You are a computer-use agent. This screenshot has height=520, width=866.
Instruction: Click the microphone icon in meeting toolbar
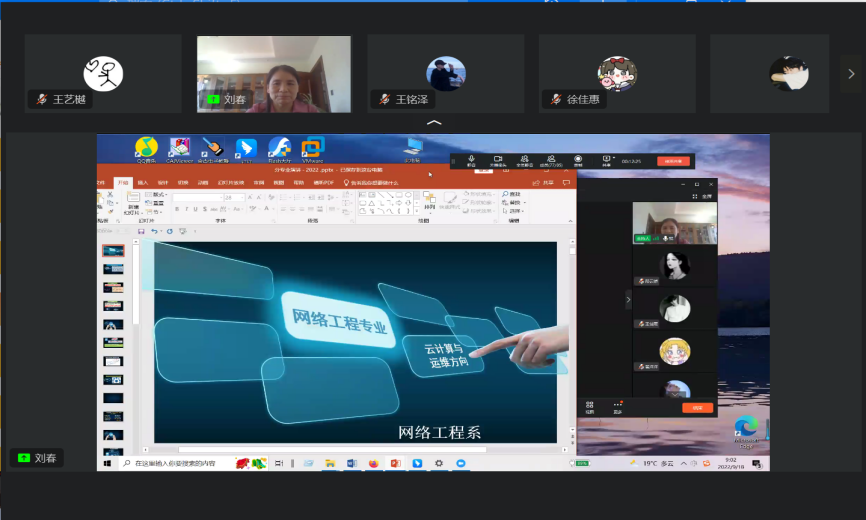tap(471, 159)
